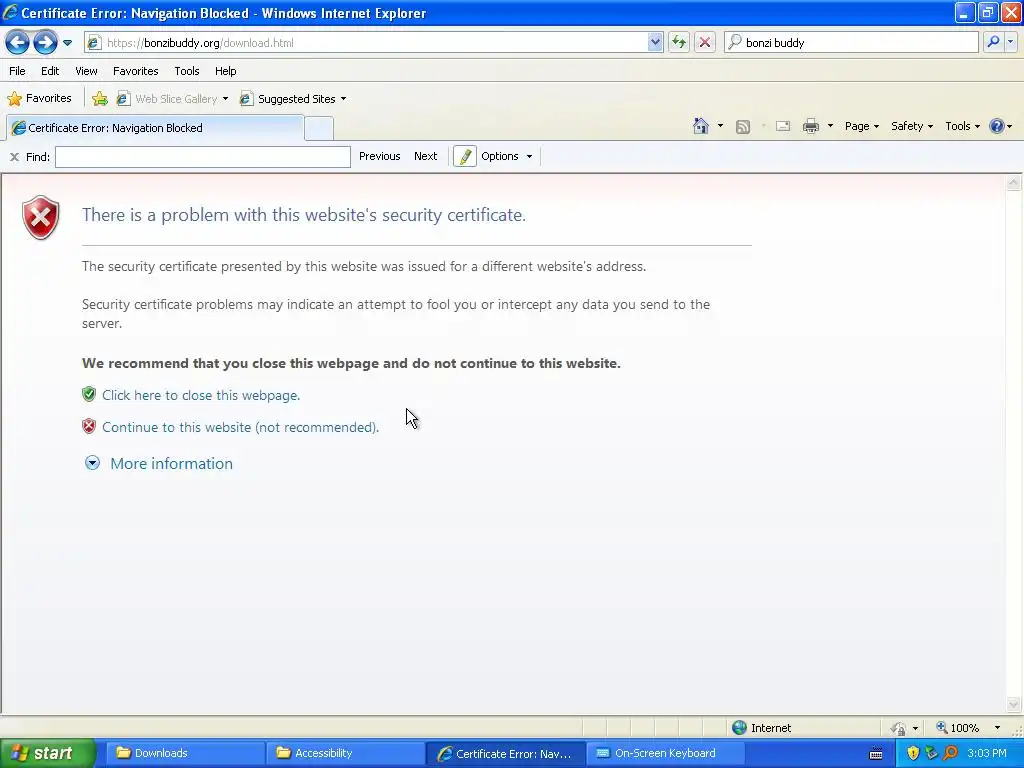Click the Protected Mode status bar icon
Screen dimensions: 1024x768
click(x=899, y=728)
